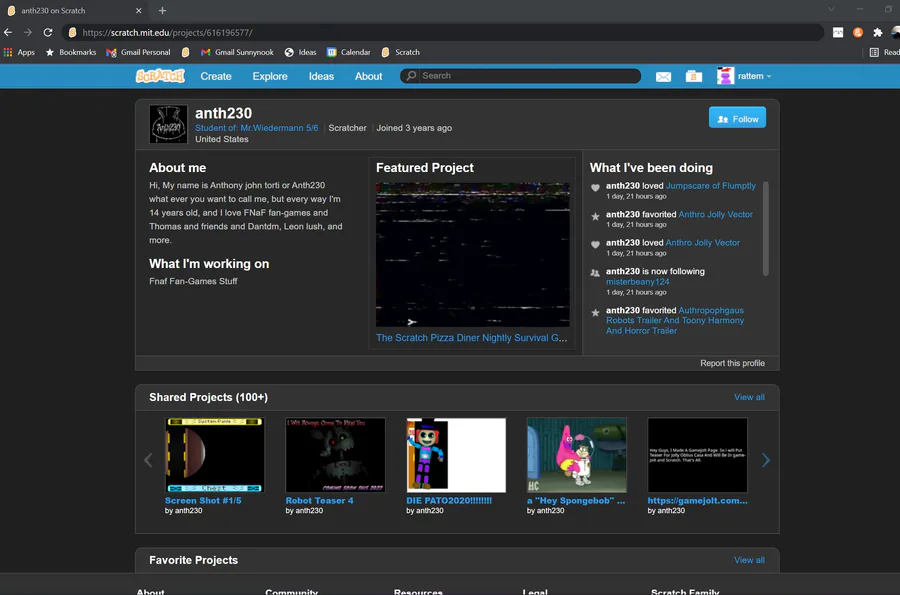Open the Scratch bookmark
Screen dimensions: 900x595
point(401,52)
